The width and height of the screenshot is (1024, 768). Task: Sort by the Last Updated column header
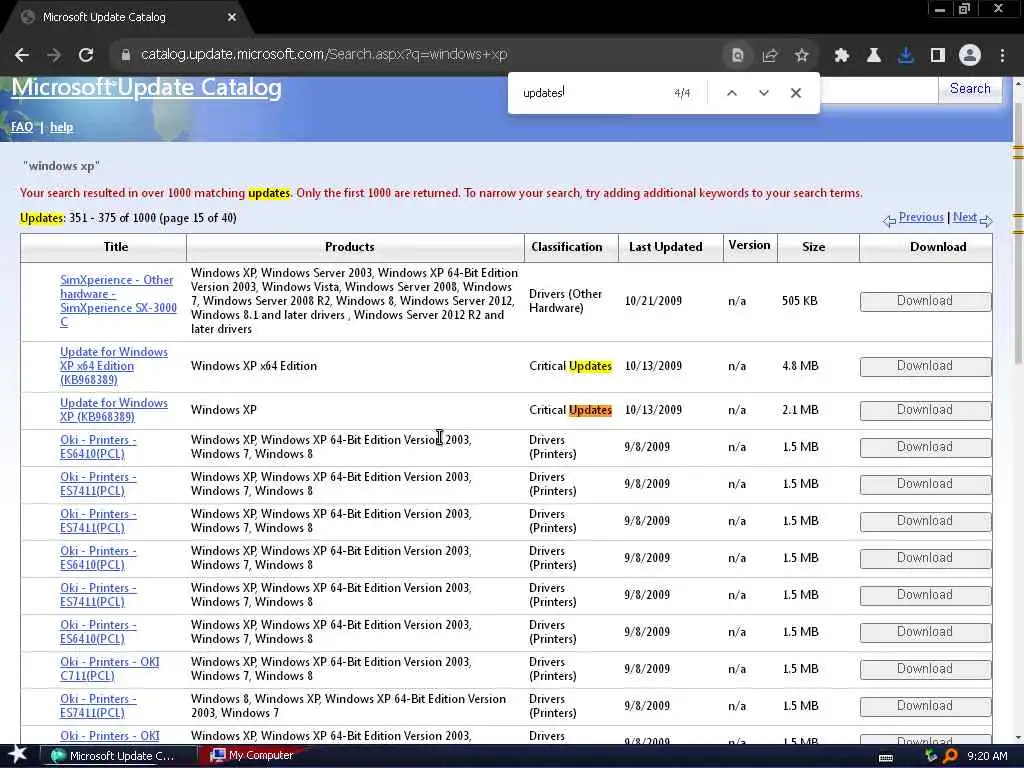click(x=665, y=247)
